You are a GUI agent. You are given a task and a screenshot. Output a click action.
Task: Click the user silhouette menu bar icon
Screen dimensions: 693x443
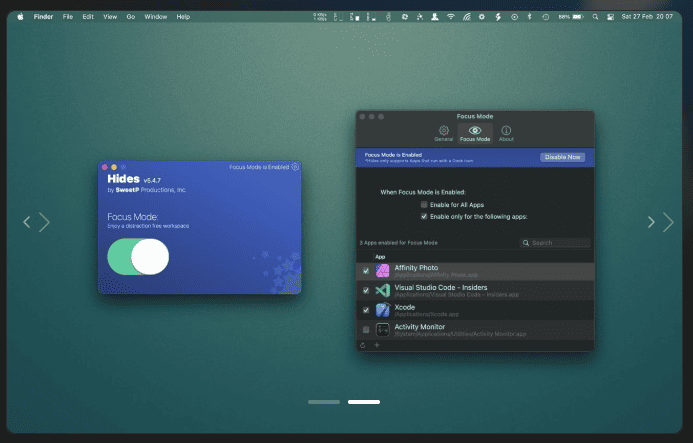point(435,17)
